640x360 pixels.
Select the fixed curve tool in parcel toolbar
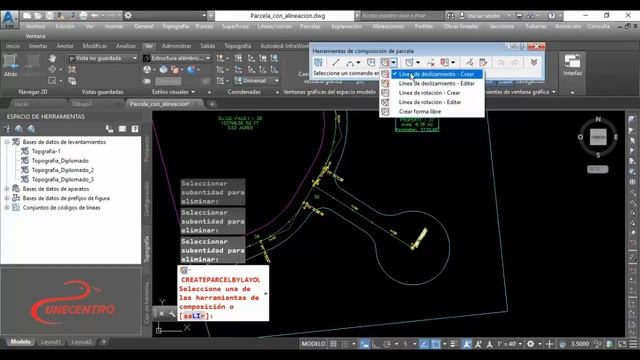tap(350, 62)
